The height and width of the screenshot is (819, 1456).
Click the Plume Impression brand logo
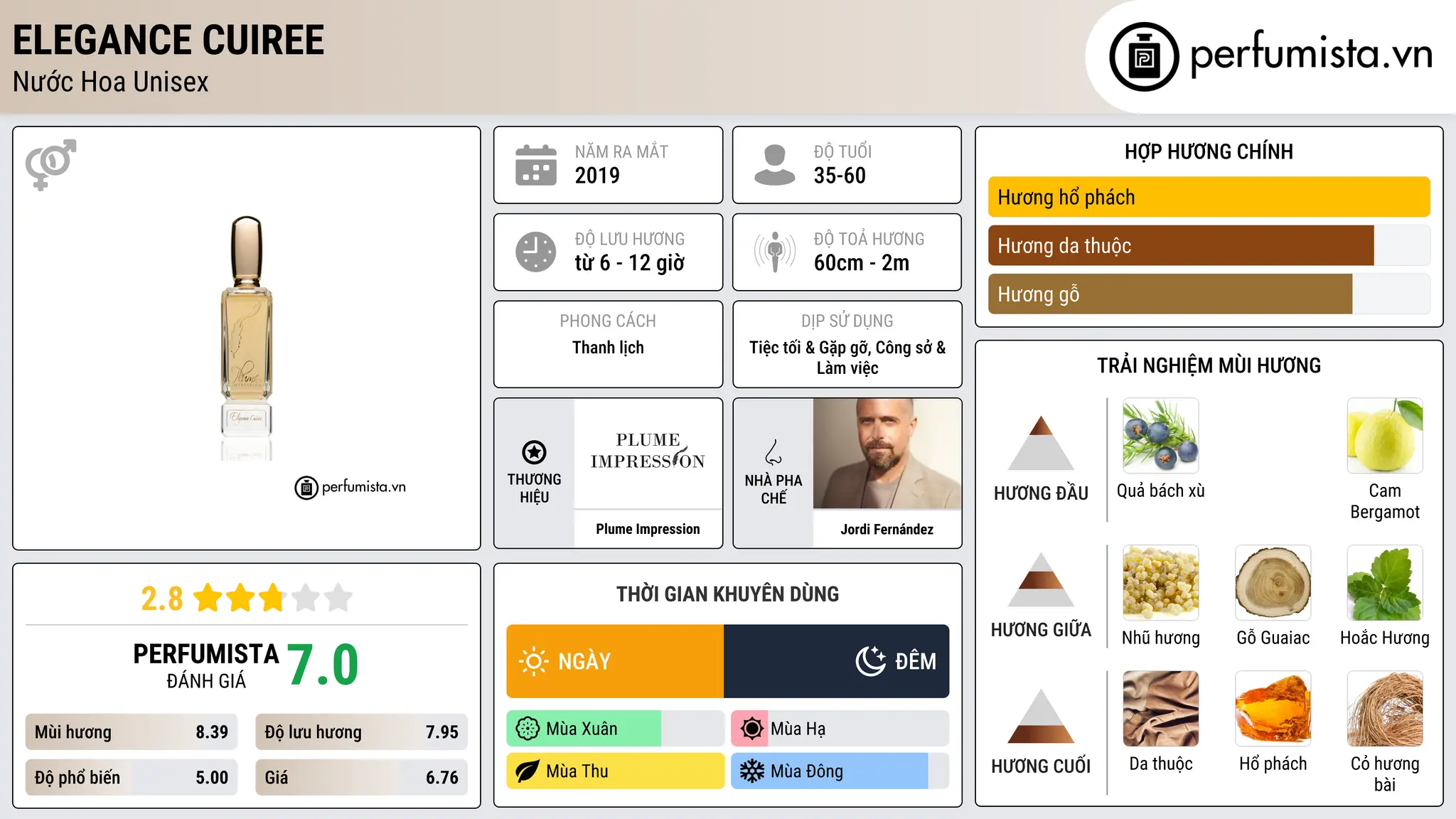pyautogui.click(x=648, y=451)
